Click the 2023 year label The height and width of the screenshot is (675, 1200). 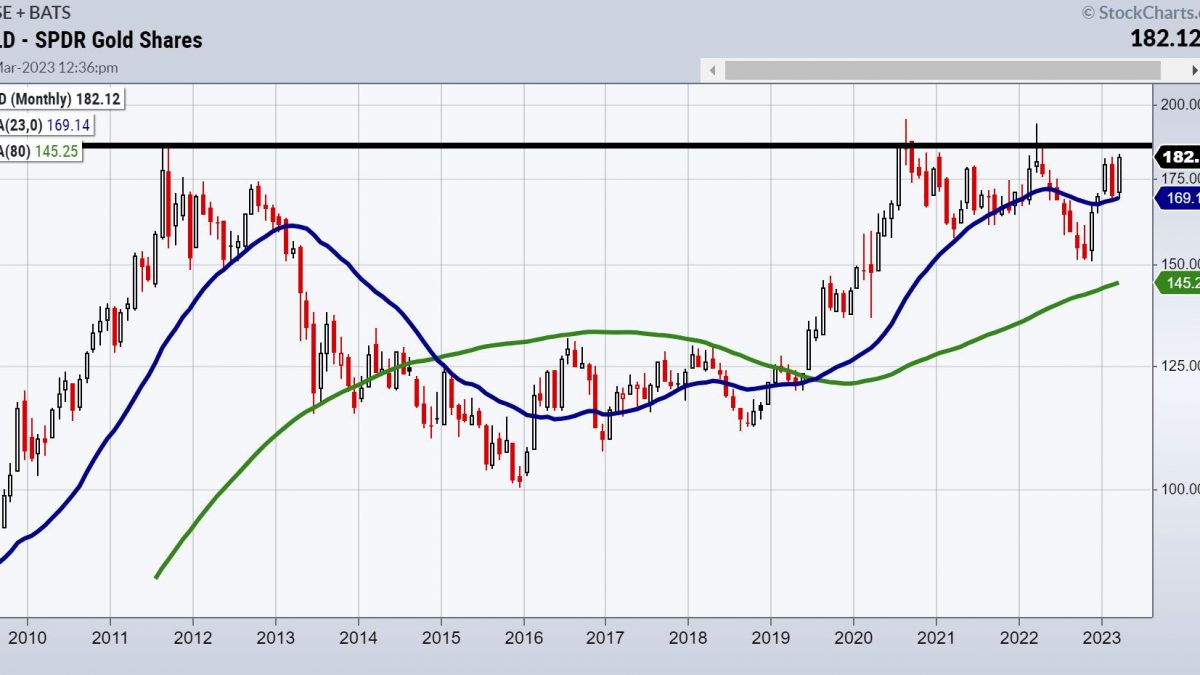(1101, 638)
